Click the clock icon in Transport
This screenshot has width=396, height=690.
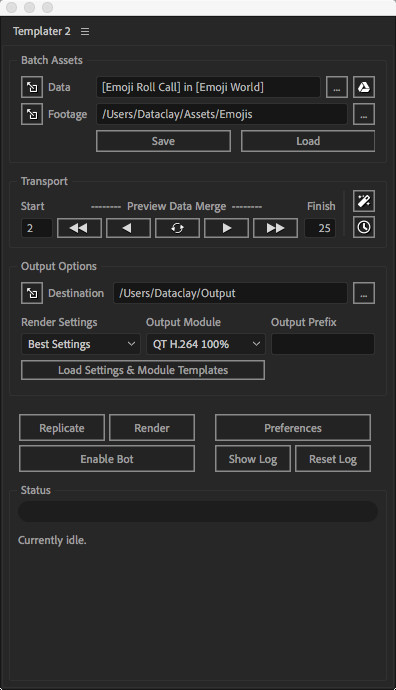click(364, 227)
